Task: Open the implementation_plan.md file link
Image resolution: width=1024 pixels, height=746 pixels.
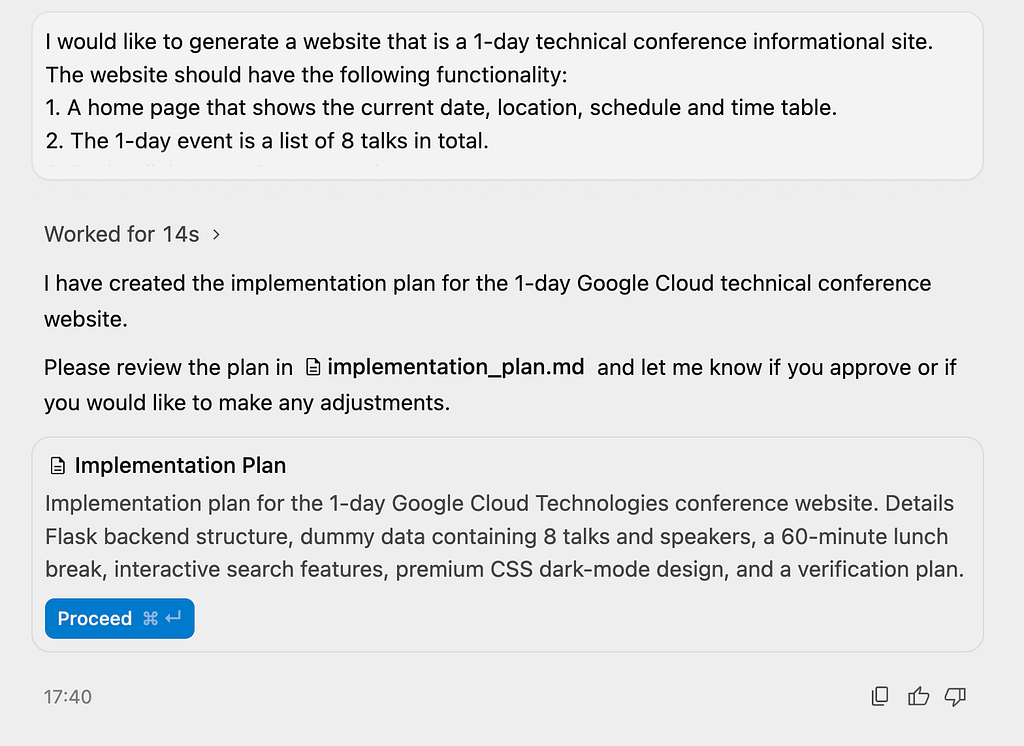Action: (x=455, y=367)
